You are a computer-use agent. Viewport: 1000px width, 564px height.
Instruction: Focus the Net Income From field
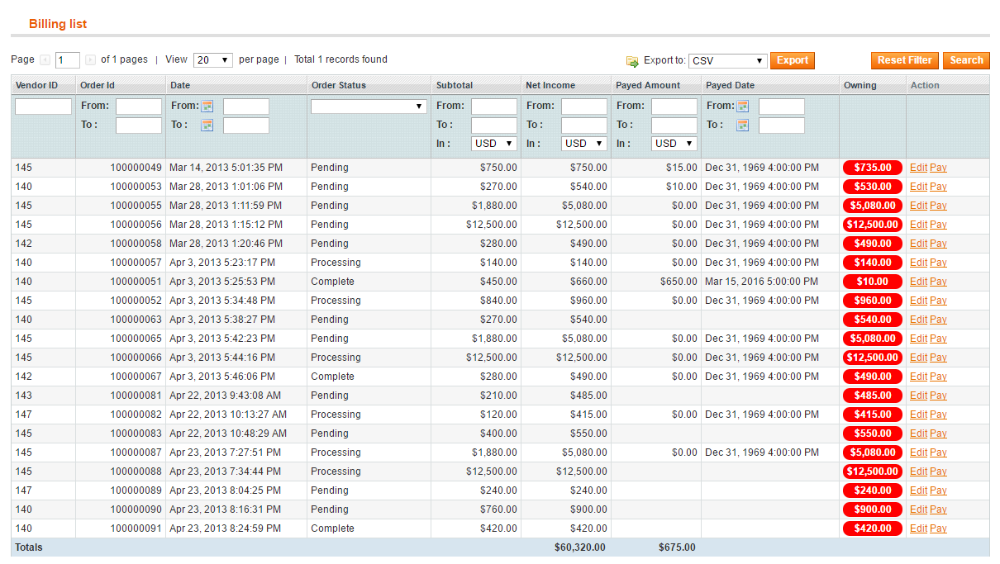[584, 107]
